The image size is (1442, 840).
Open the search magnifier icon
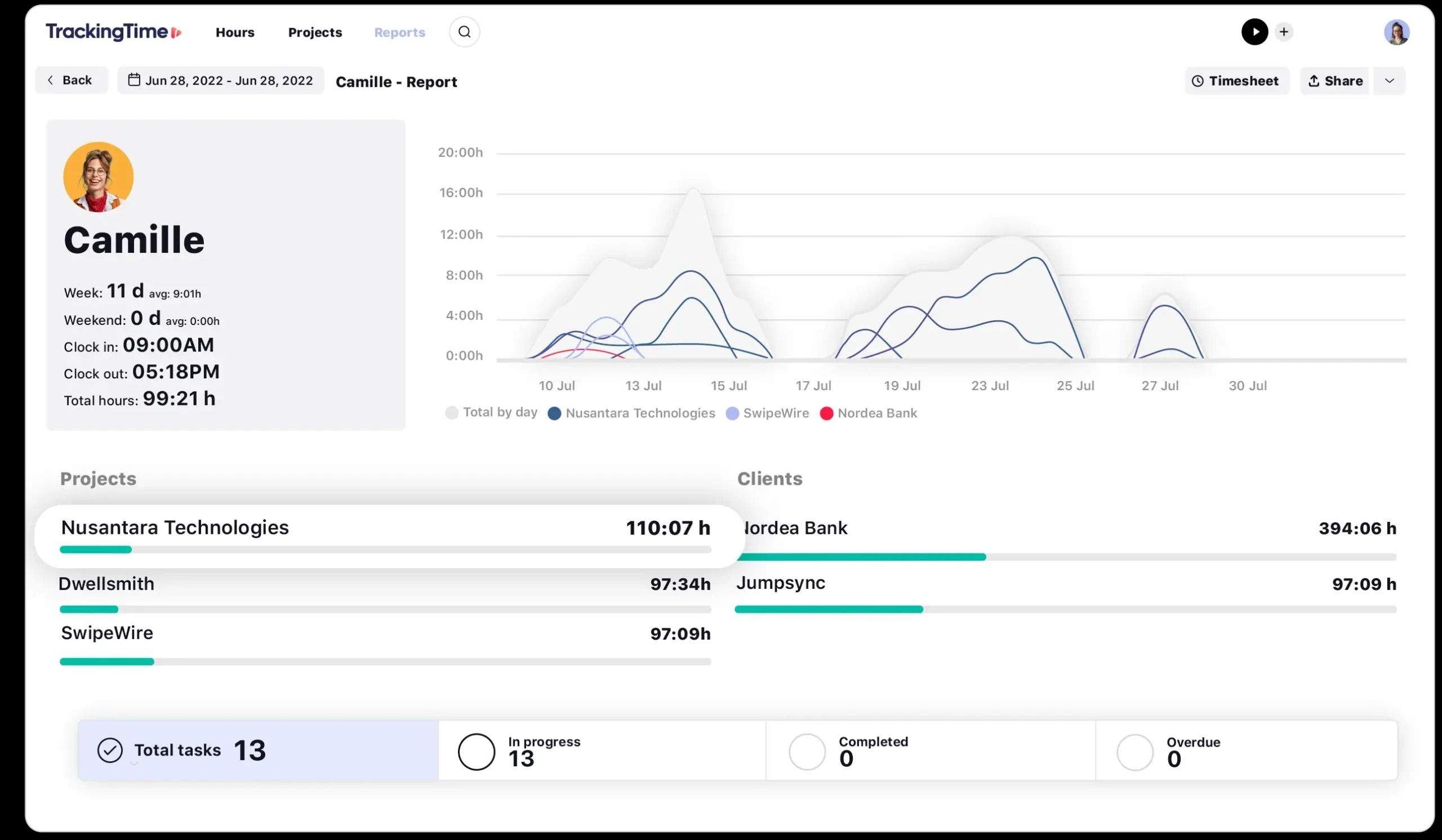pos(464,32)
